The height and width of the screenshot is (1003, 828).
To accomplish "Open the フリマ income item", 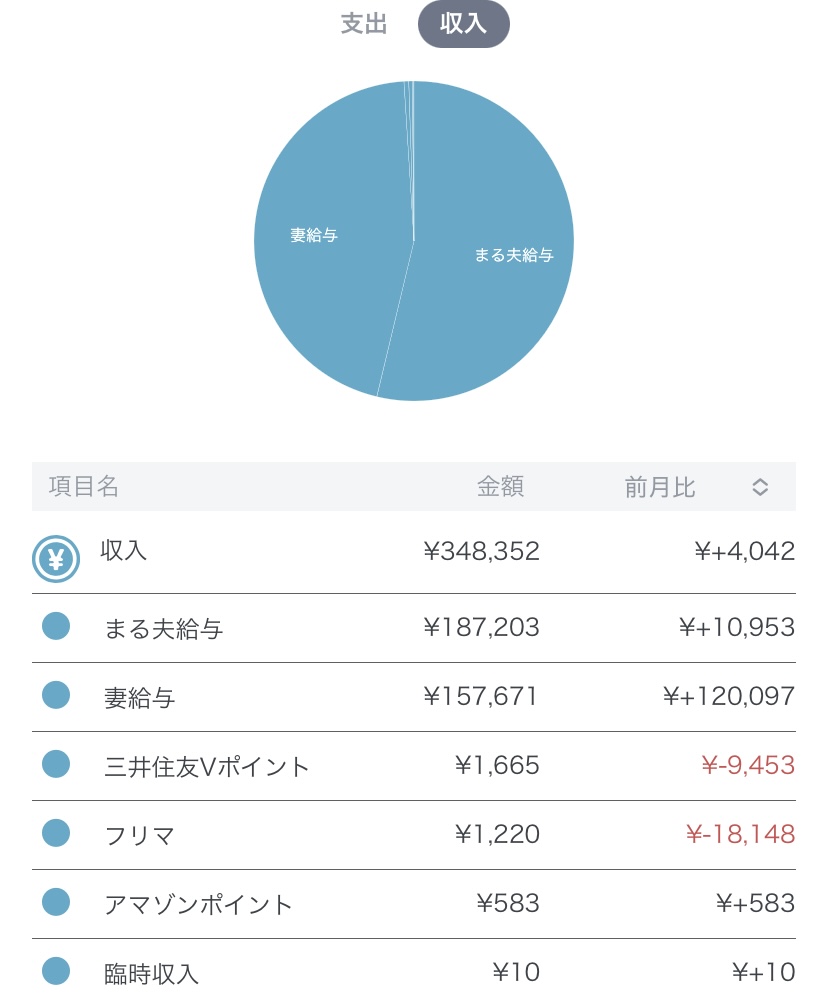I will 140,836.
